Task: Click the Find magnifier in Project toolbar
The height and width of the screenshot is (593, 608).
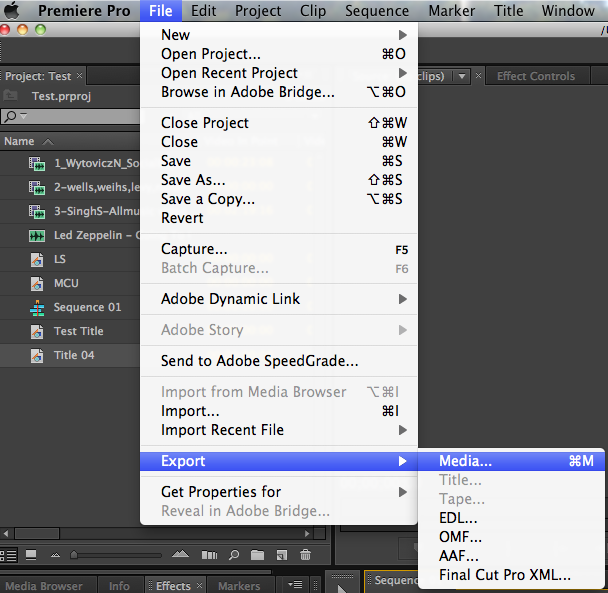Action: (234, 555)
